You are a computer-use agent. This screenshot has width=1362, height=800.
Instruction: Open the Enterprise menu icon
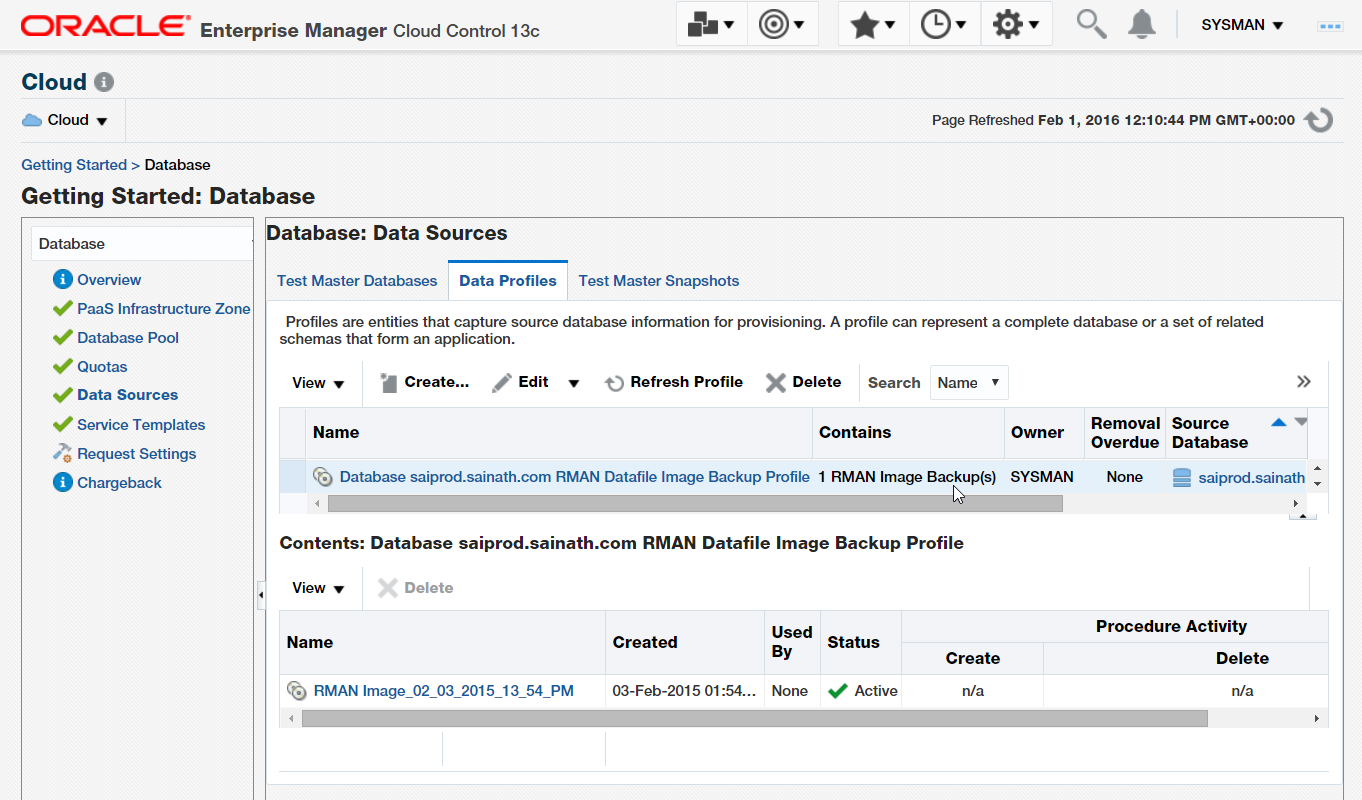point(712,24)
